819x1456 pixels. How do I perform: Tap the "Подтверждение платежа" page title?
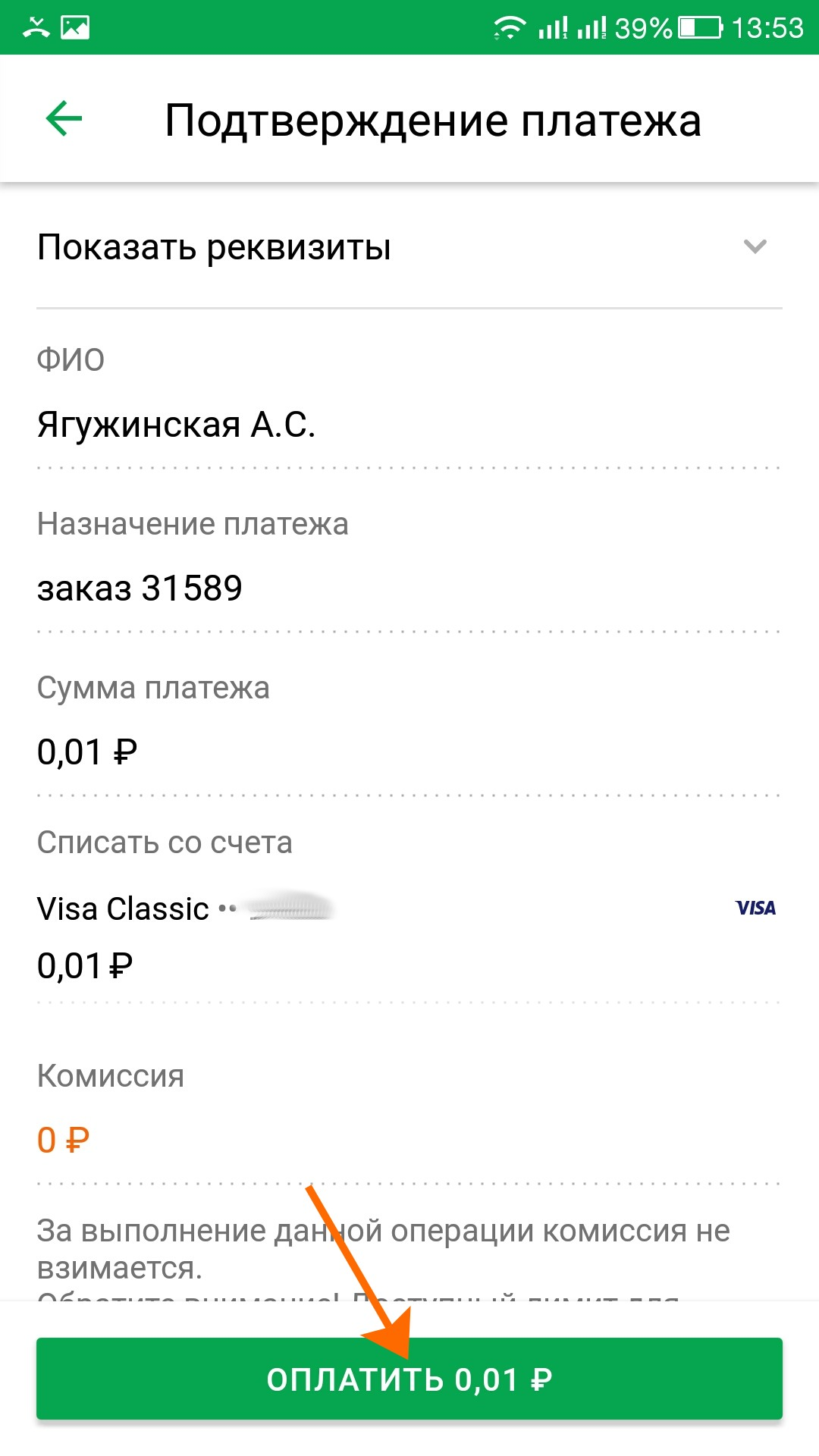[432, 121]
